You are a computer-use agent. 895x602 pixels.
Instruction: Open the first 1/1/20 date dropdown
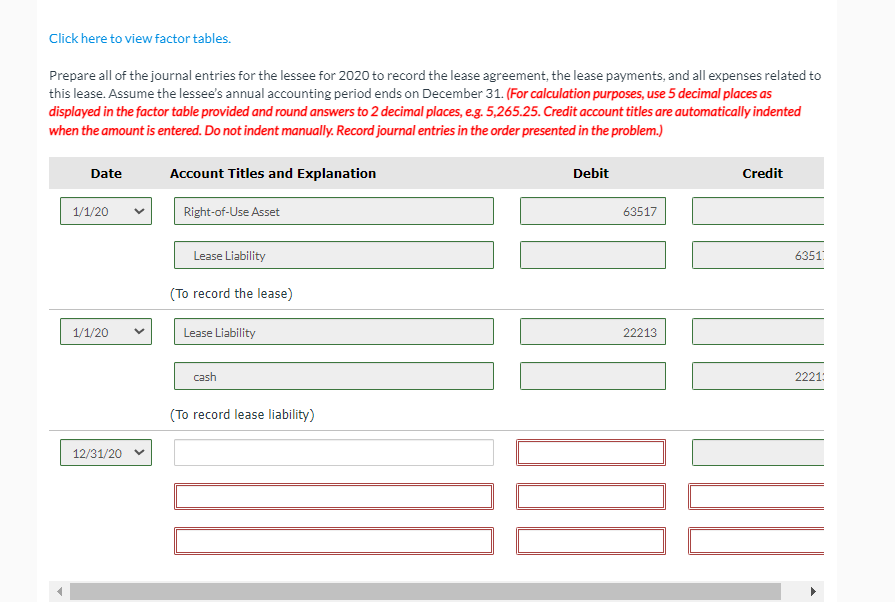pos(105,211)
